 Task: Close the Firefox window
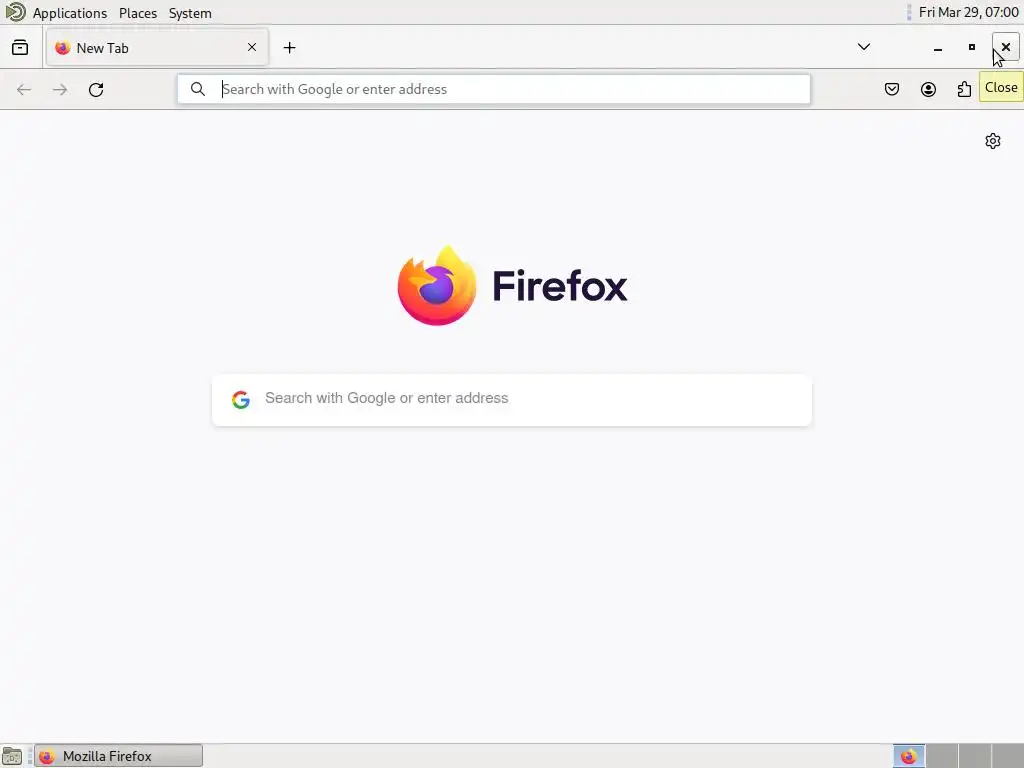coord(1006,47)
